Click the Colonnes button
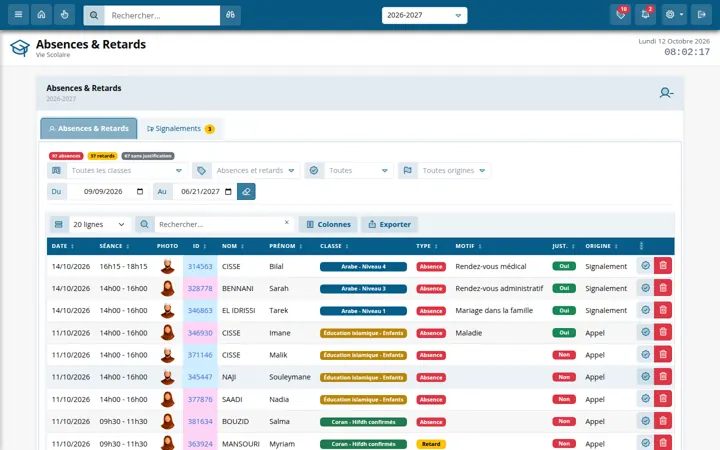720x450 pixels. (328, 225)
